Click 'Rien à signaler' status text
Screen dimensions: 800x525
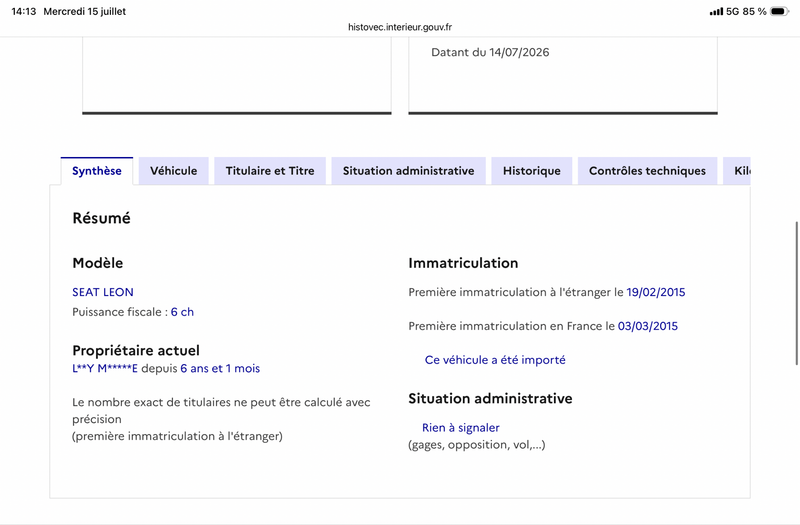(461, 428)
